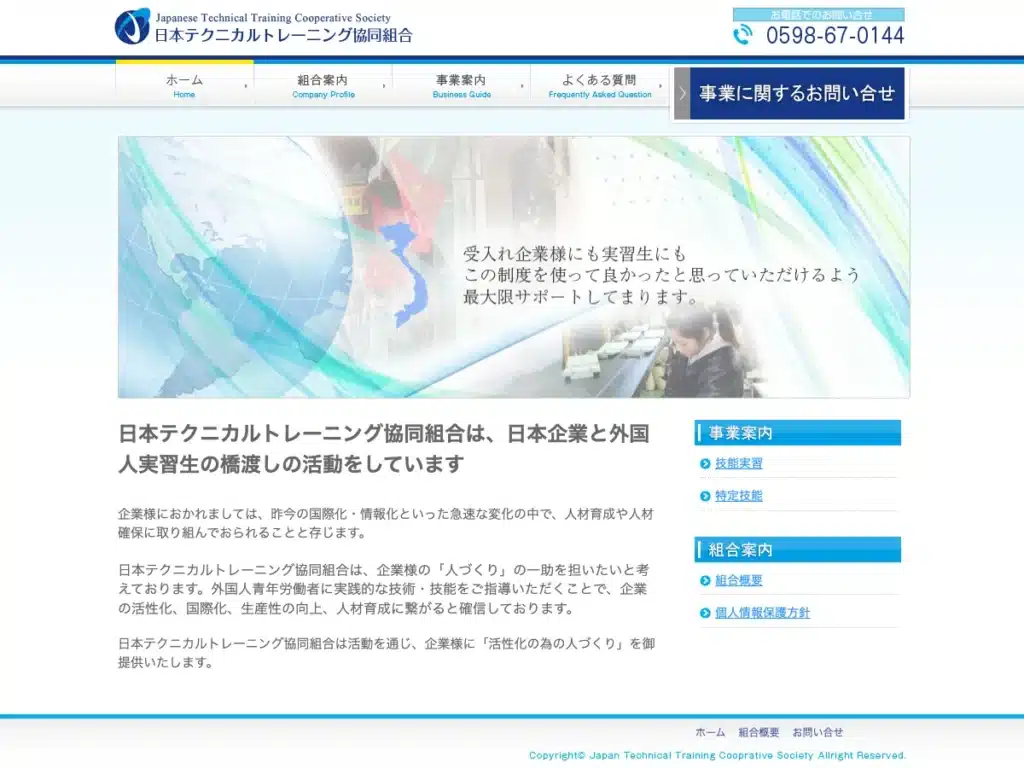Click the phone number 0598-67-0144
The width and height of the screenshot is (1024, 768).
[835, 35]
